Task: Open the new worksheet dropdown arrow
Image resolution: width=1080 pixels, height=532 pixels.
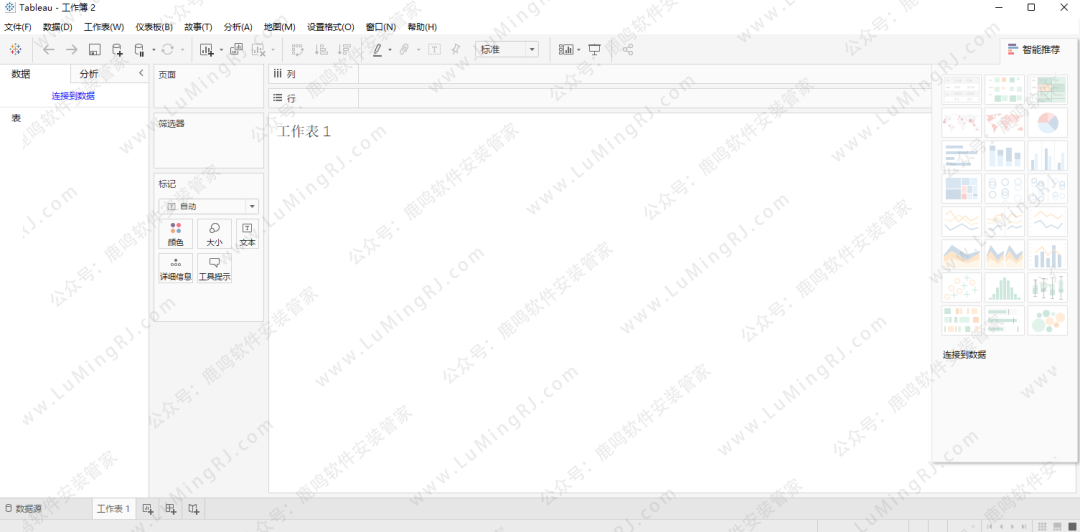Action: point(220,50)
